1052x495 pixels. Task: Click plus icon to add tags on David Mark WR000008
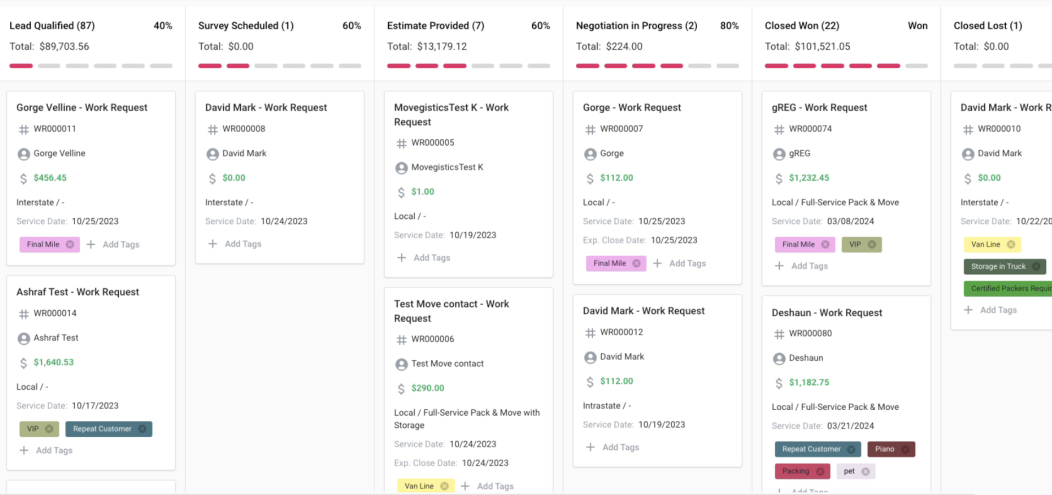212,244
